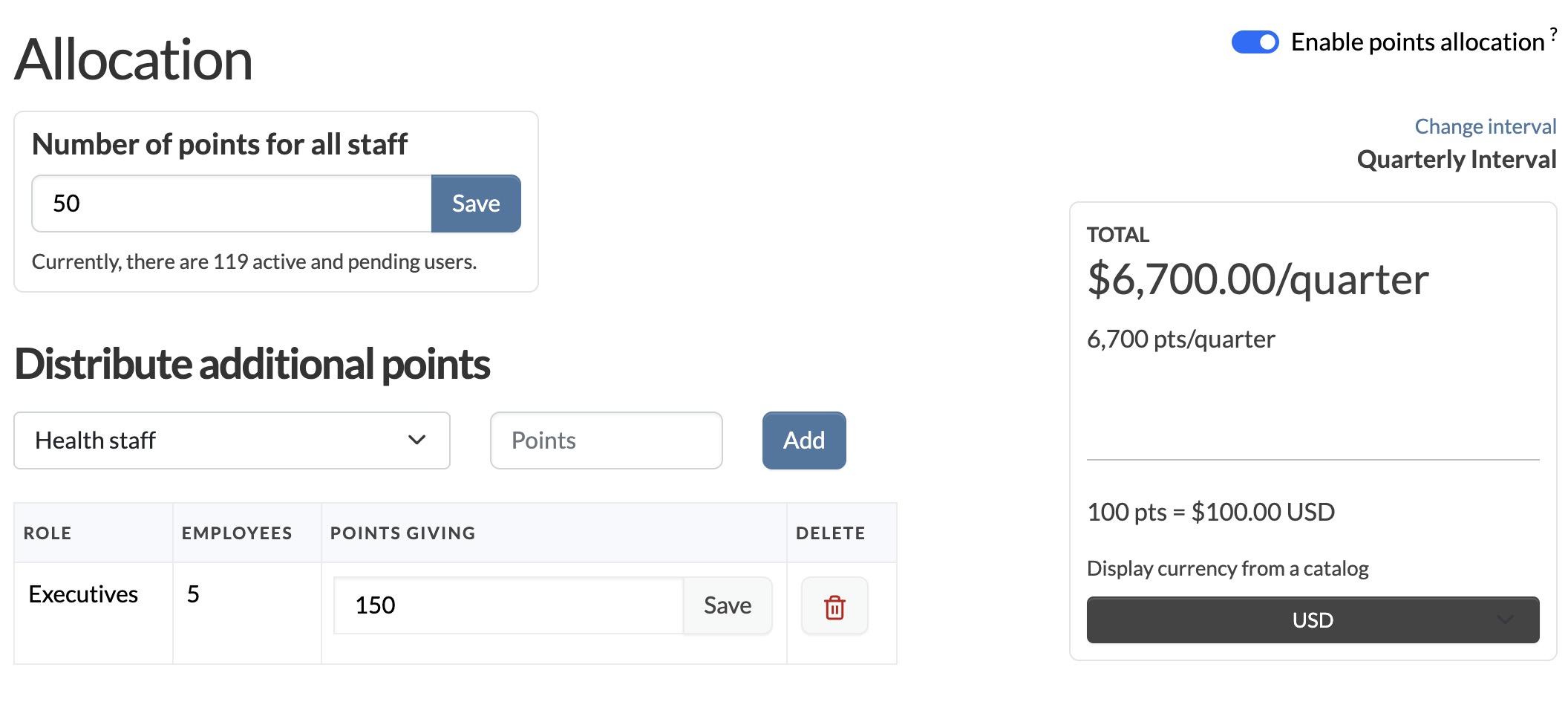Image resolution: width=1568 pixels, height=722 pixels.
Task: Click Display currency from a catalog label
Action: click(1228, 567)
